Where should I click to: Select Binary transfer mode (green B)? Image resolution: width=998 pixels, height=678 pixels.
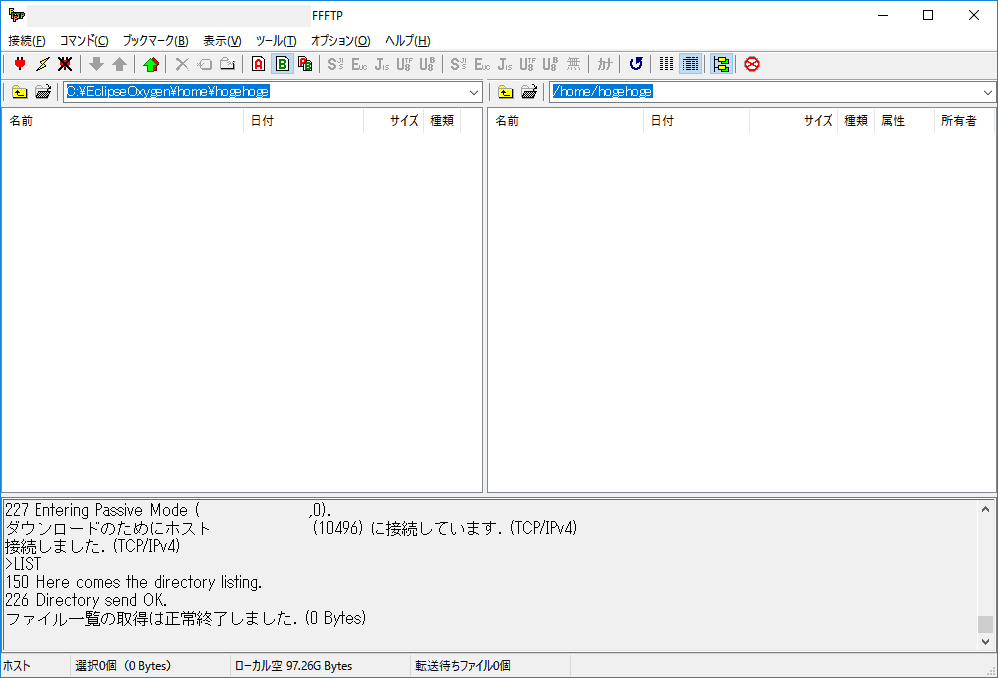pyautogui.click(x=282, y=64)
